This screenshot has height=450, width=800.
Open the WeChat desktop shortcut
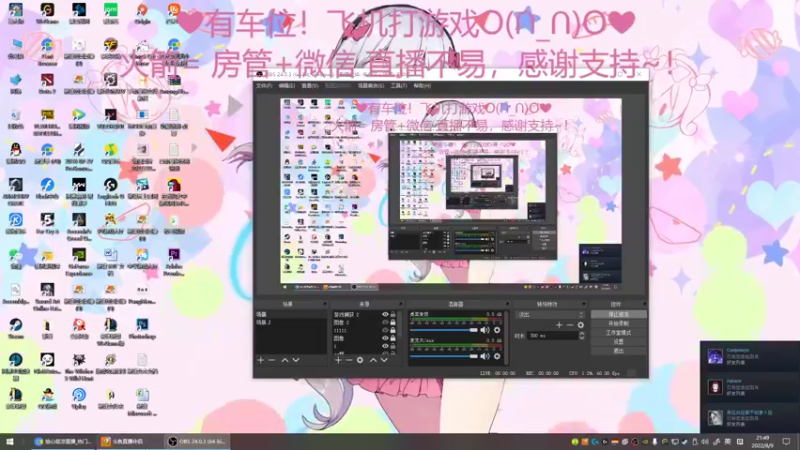click(x=15, y=259)
